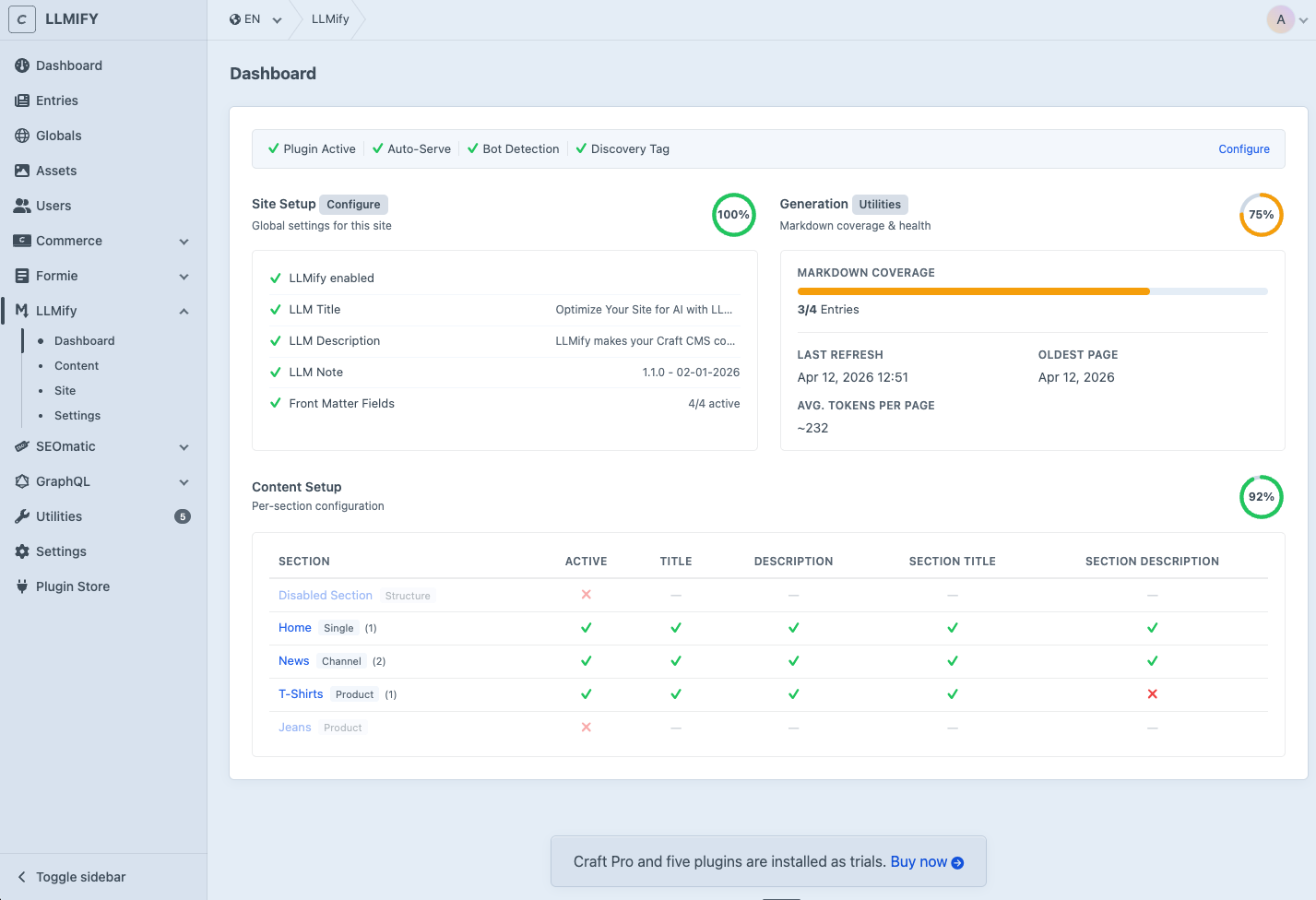Screen dimensions: 1316x900
Task: Open the Utilities wrench icon
Action: click(20, 516)
